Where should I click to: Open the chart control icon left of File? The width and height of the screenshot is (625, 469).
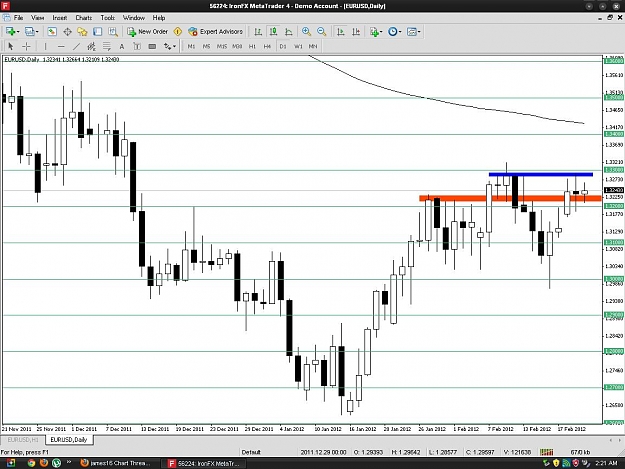click(6, 18)
